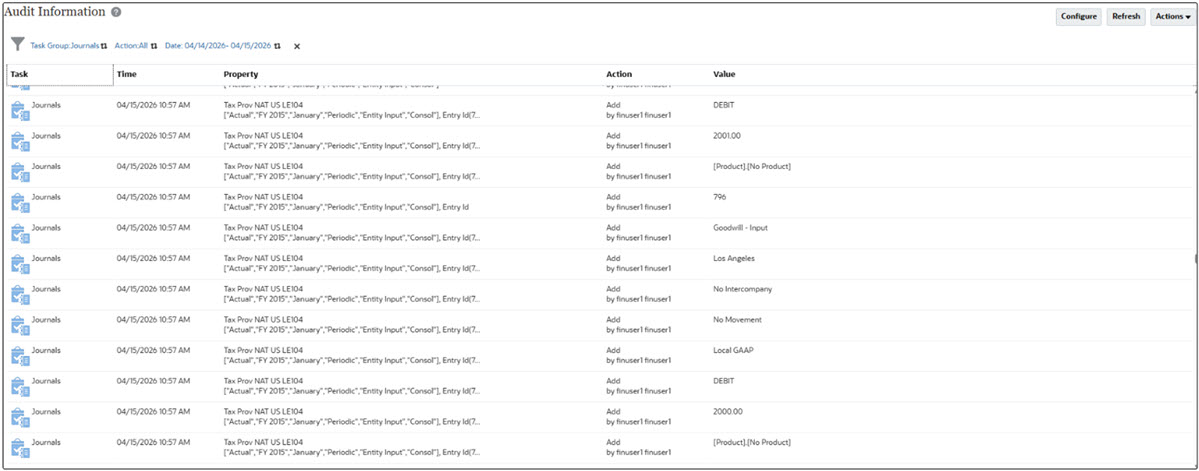Select the value No Intercompany
Viewport: 1199px width, 471px height.
click(x=742, y=288)
